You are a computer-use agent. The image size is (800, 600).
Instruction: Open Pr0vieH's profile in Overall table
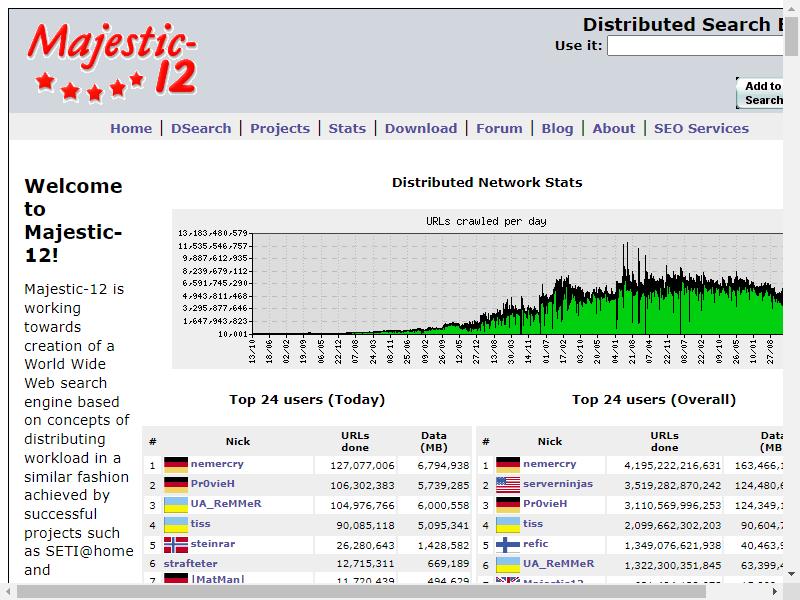tap(545, 504)
